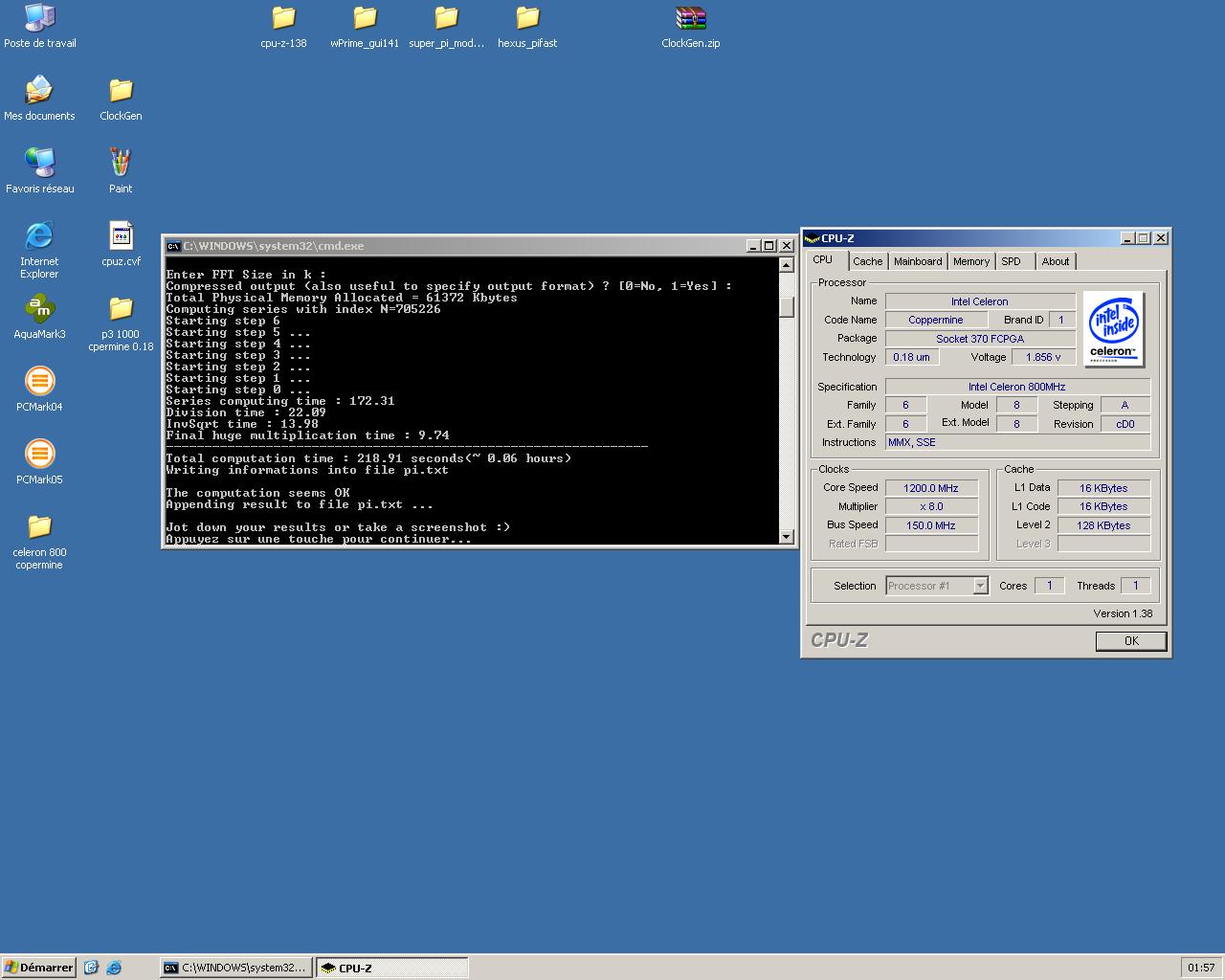Click the CPU-Z title bar icon
The width and height of the screenshot is (1225, 980).
813,238
